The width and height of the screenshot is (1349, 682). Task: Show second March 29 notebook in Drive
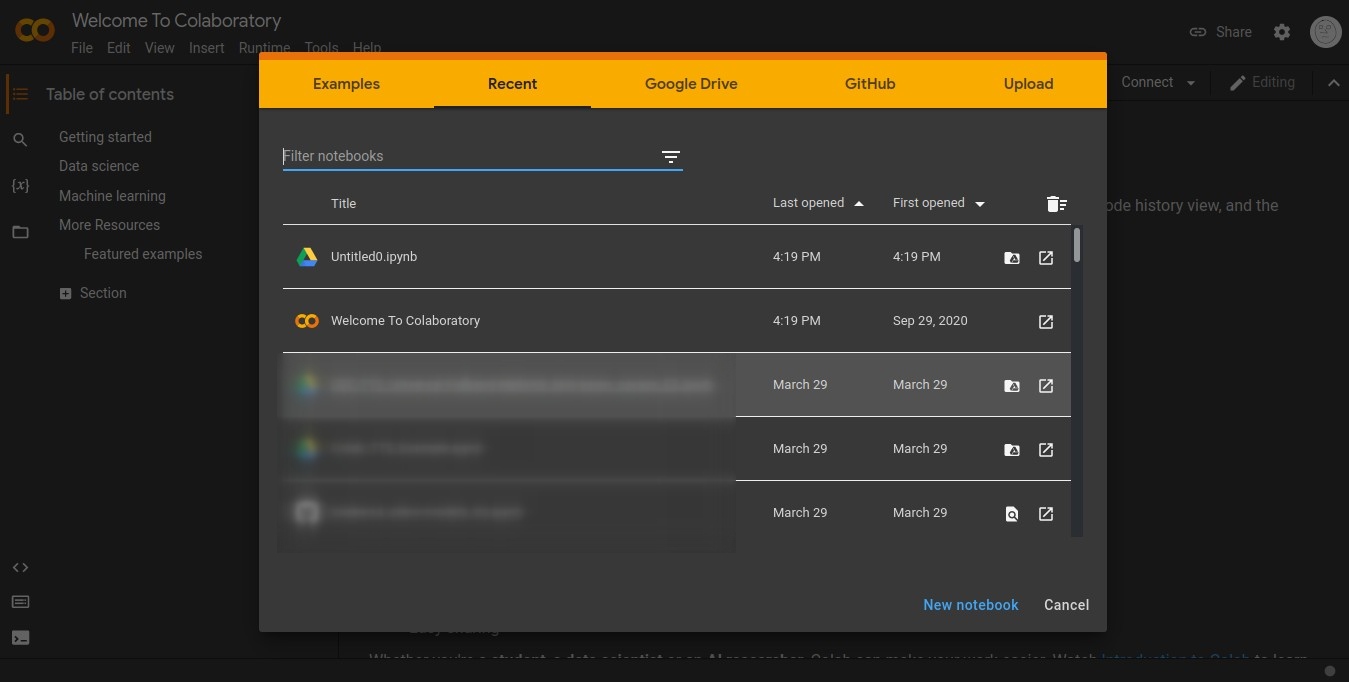1012,450
